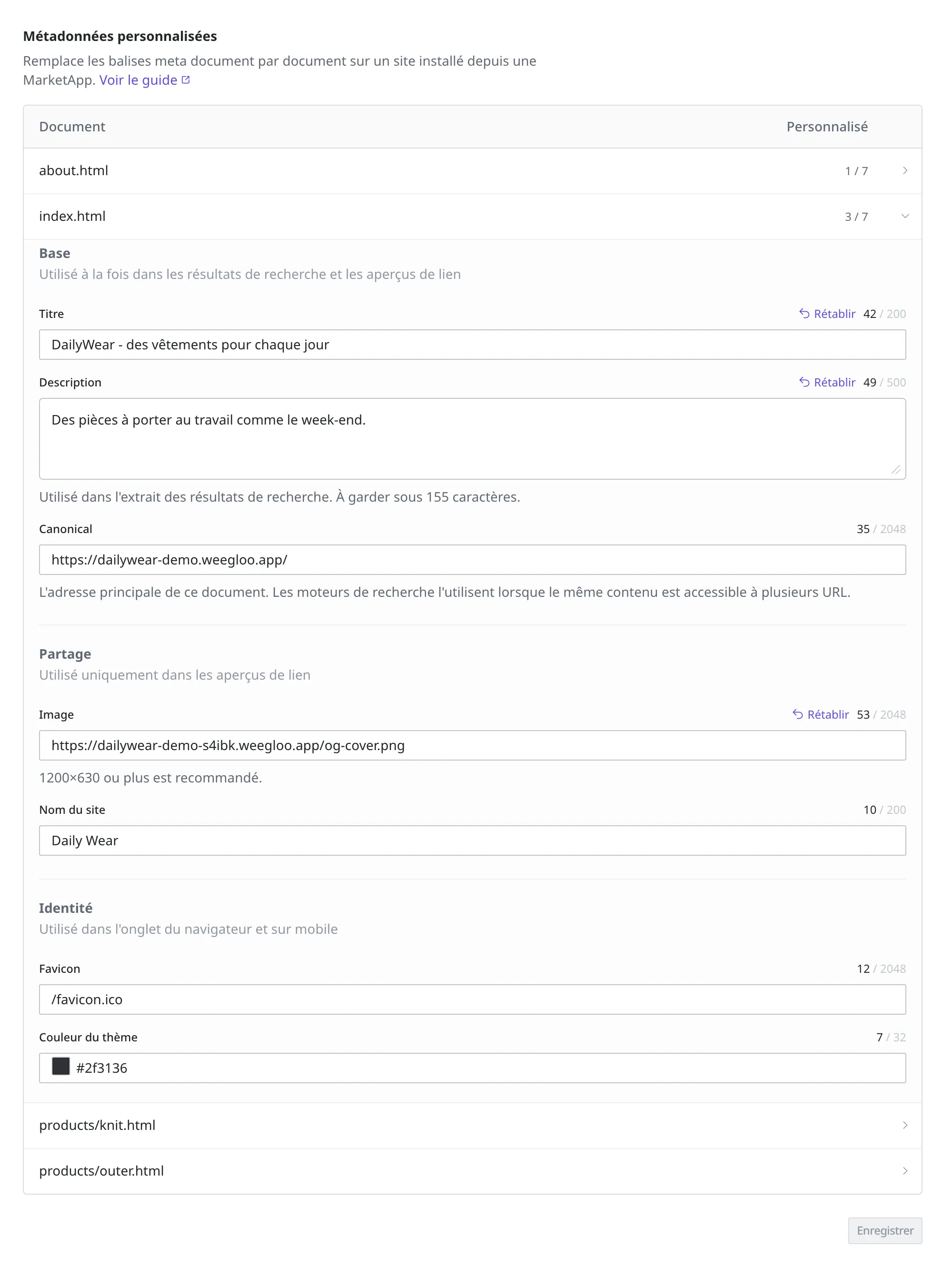Viewport: 952px width, 1266px height.
Task: Click the resize handle of the Description textarea
Action: (896, 470)
